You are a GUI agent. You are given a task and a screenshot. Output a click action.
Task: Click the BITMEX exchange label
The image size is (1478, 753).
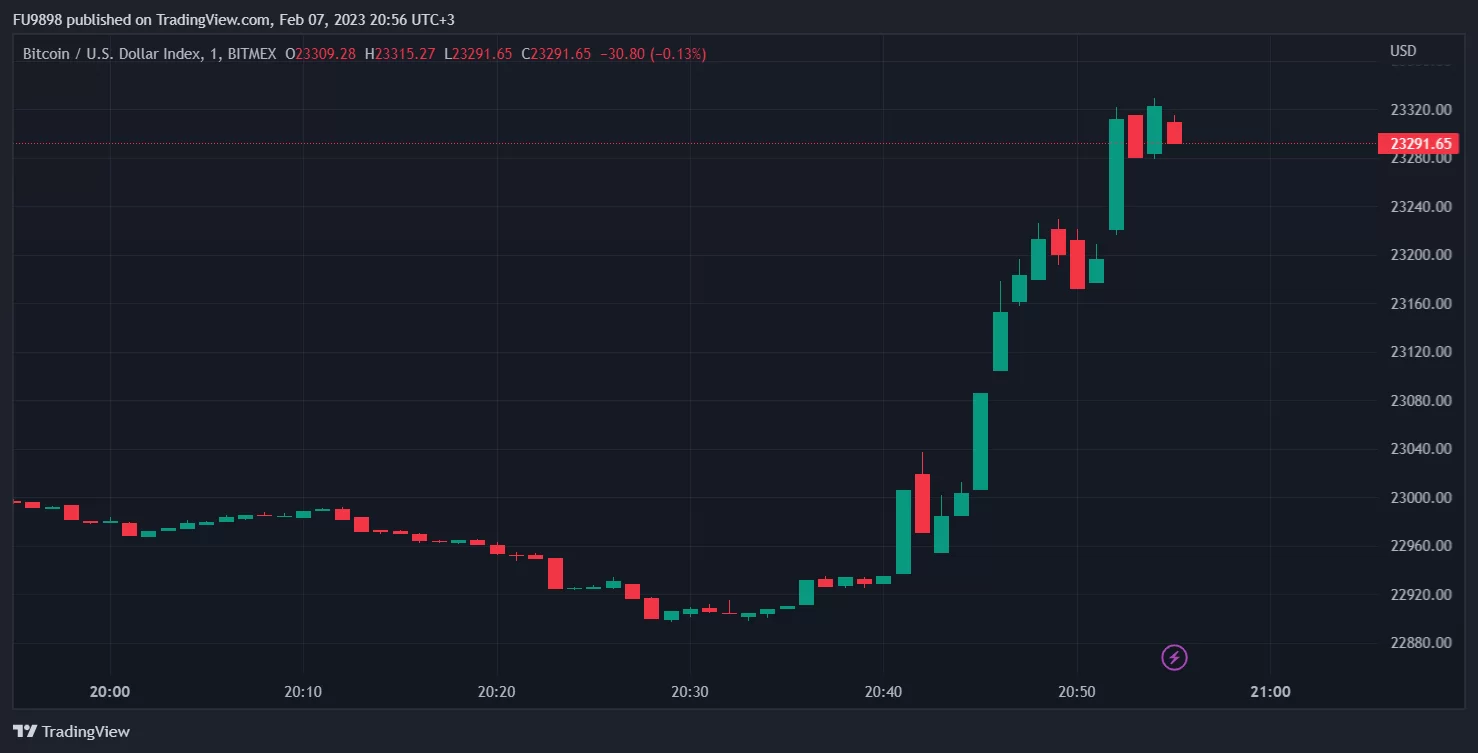coord(251,54)
